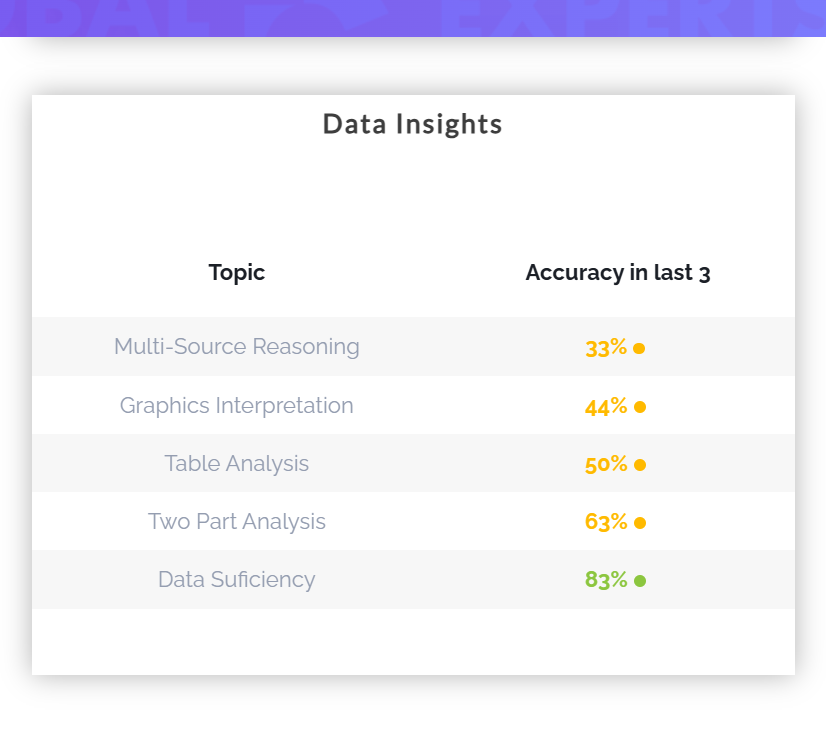Click the blank area below Data Suficiency row
This screenshot has height=731, width=826.
[x=413, y=640]
